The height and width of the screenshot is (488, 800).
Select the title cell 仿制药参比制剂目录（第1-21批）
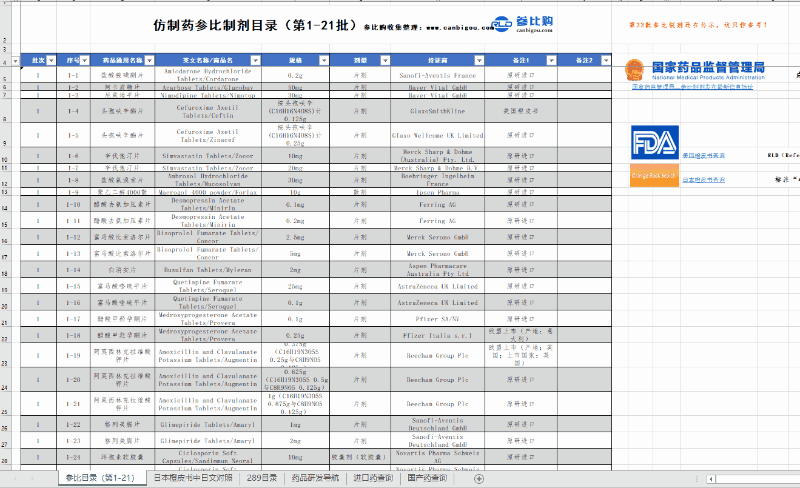pyautogui.click(x=255, y=25)
